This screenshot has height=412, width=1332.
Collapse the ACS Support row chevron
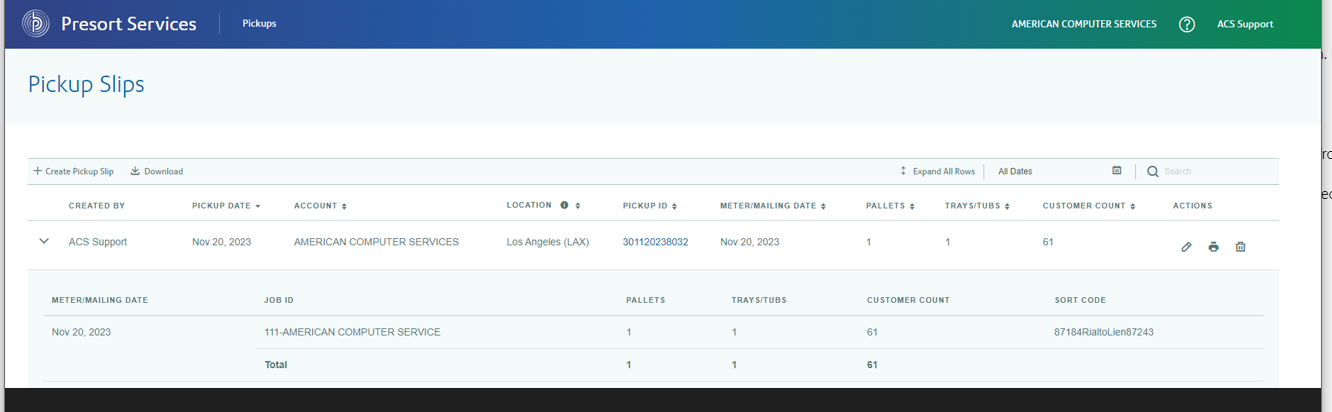pyautogui.click(x=44, y=241)
